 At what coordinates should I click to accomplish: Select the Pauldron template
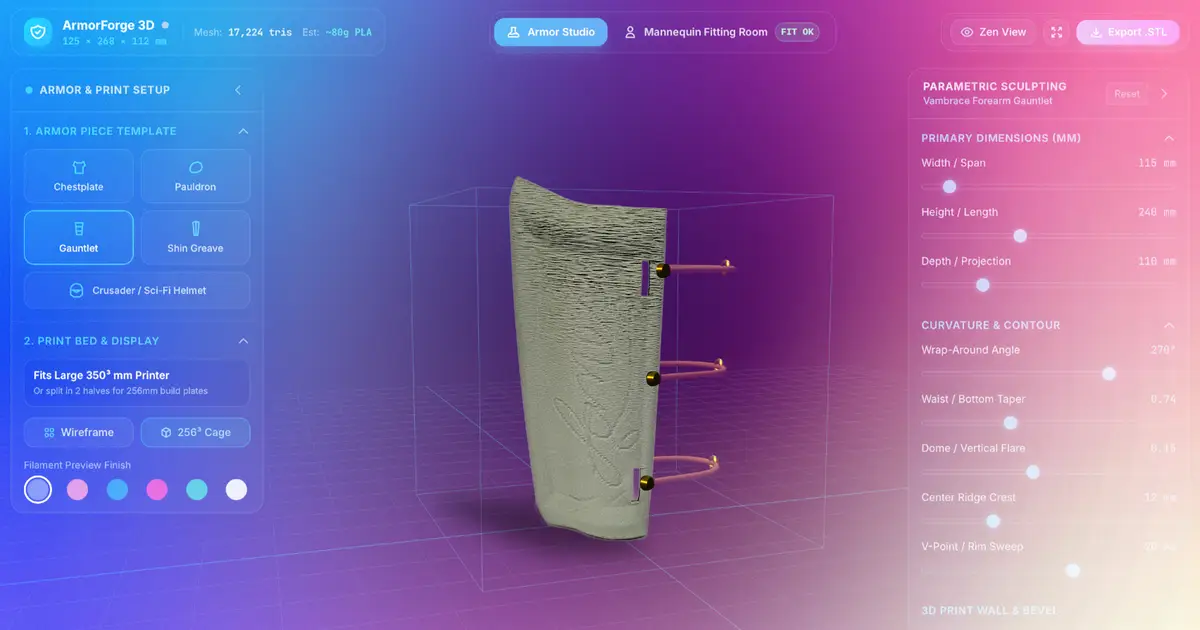point(195,176)
